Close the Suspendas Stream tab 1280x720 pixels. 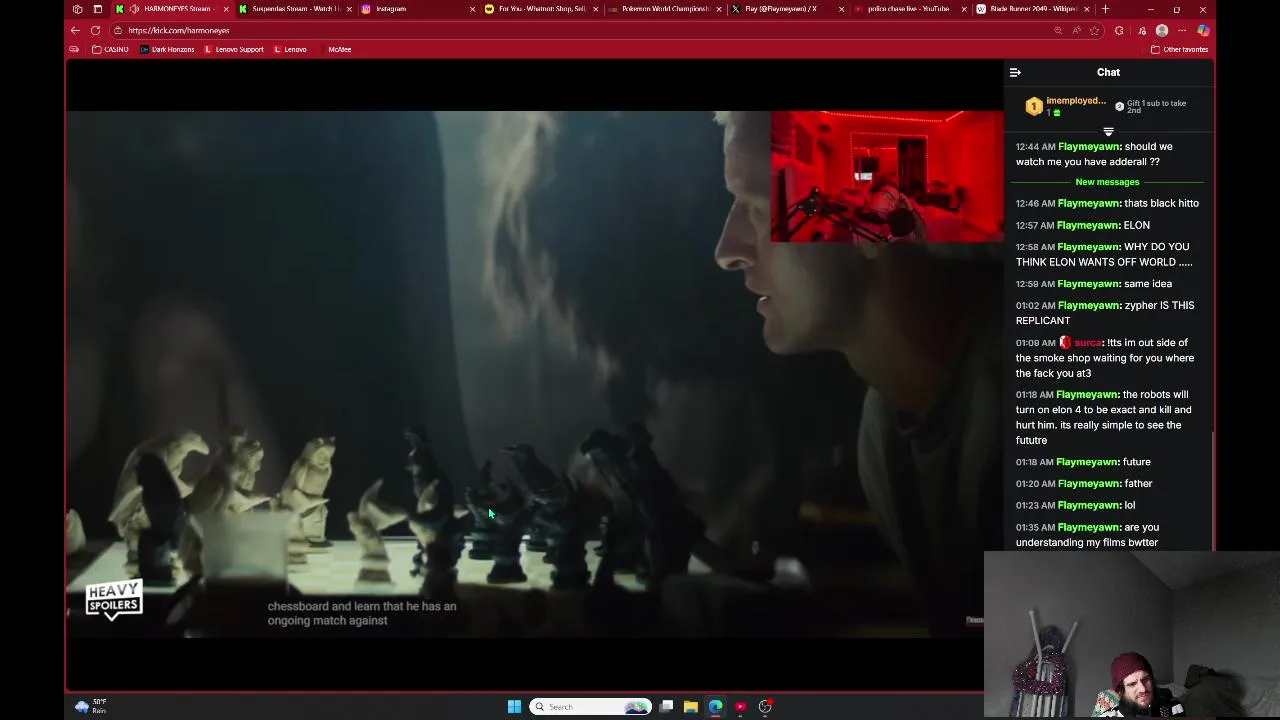(349, 9)
